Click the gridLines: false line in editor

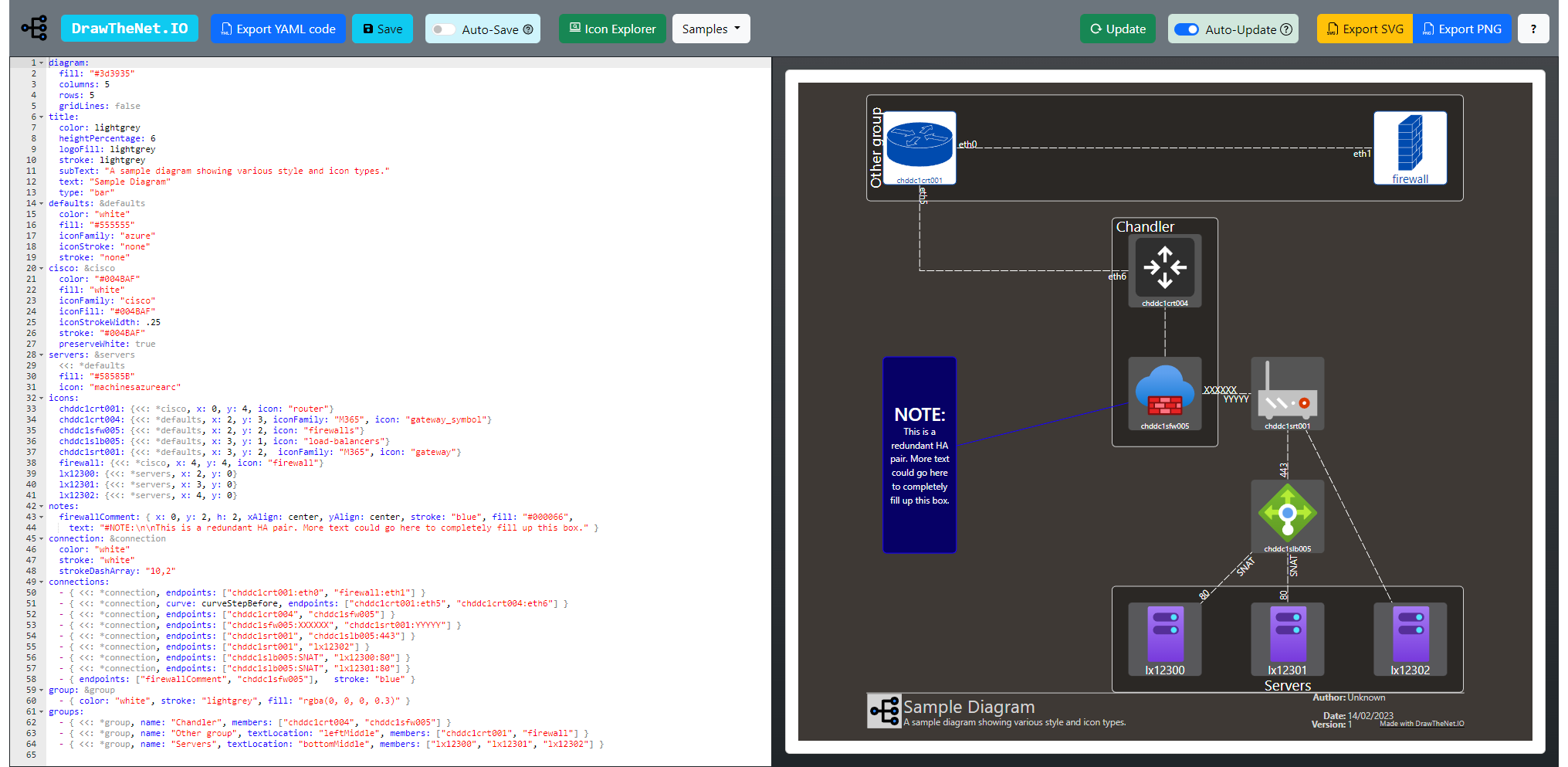(x=100, y=106)
